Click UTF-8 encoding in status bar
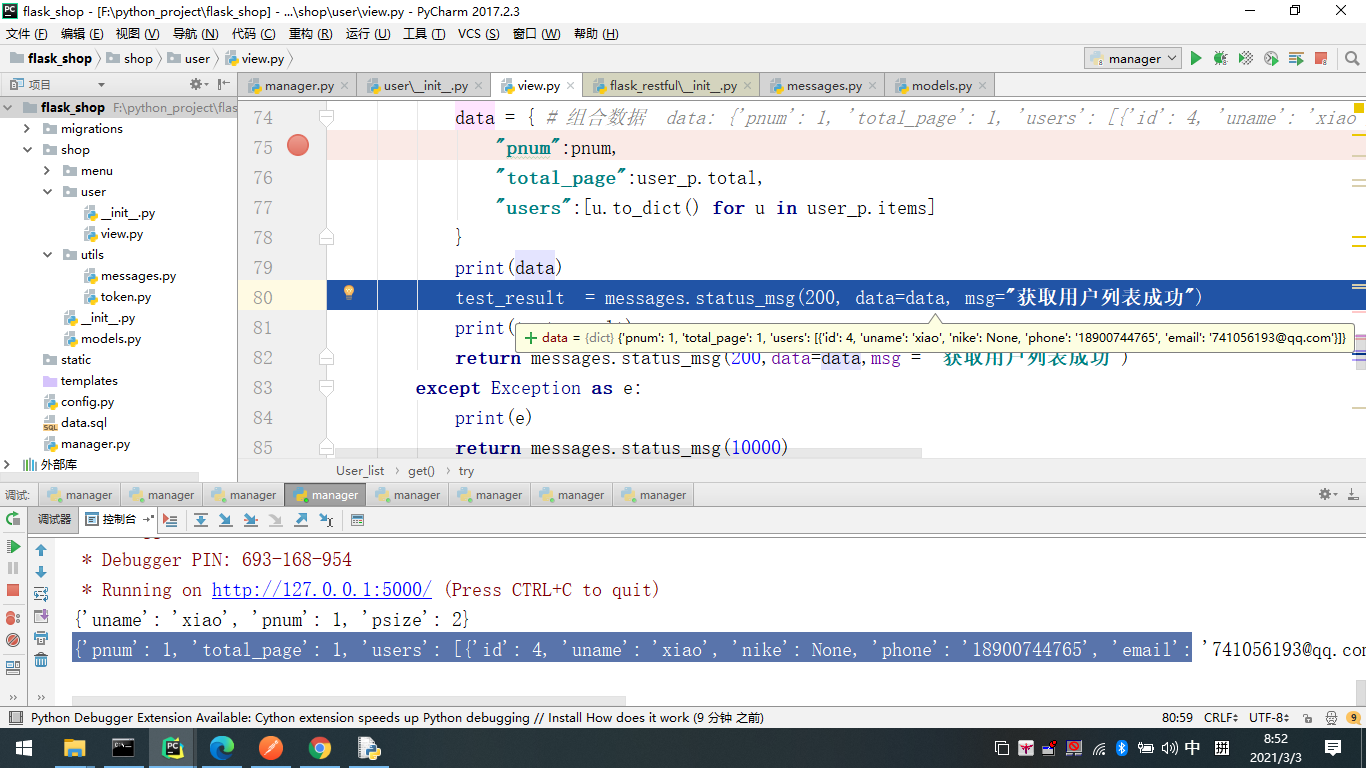This screenshot has height=768, width=1366. point(1268,718)
